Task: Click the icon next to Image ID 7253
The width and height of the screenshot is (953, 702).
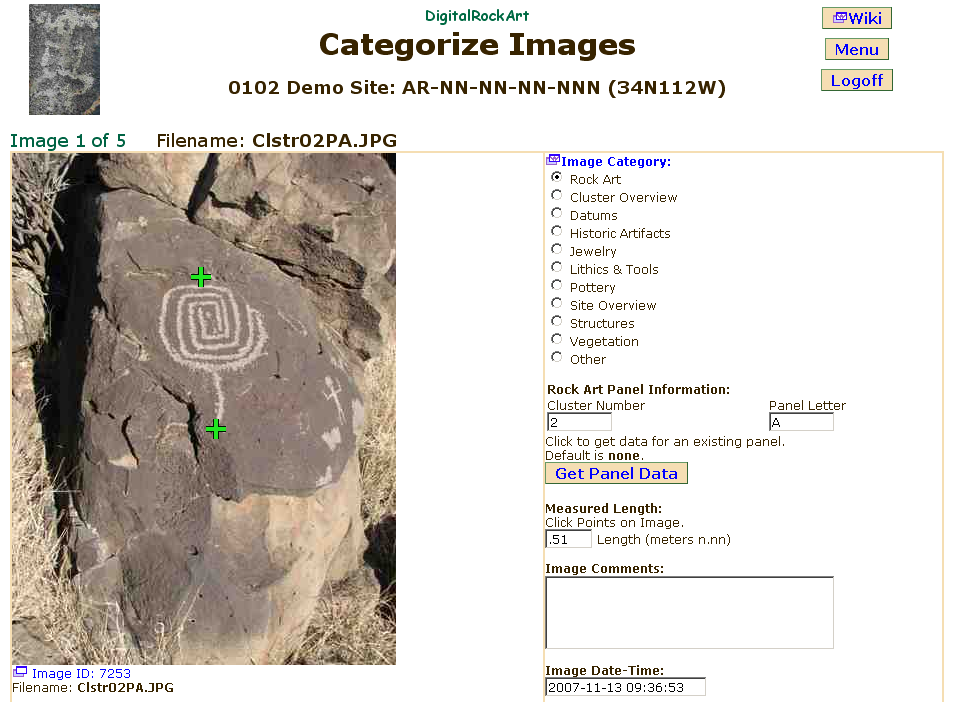Action: tap(19, 672)
